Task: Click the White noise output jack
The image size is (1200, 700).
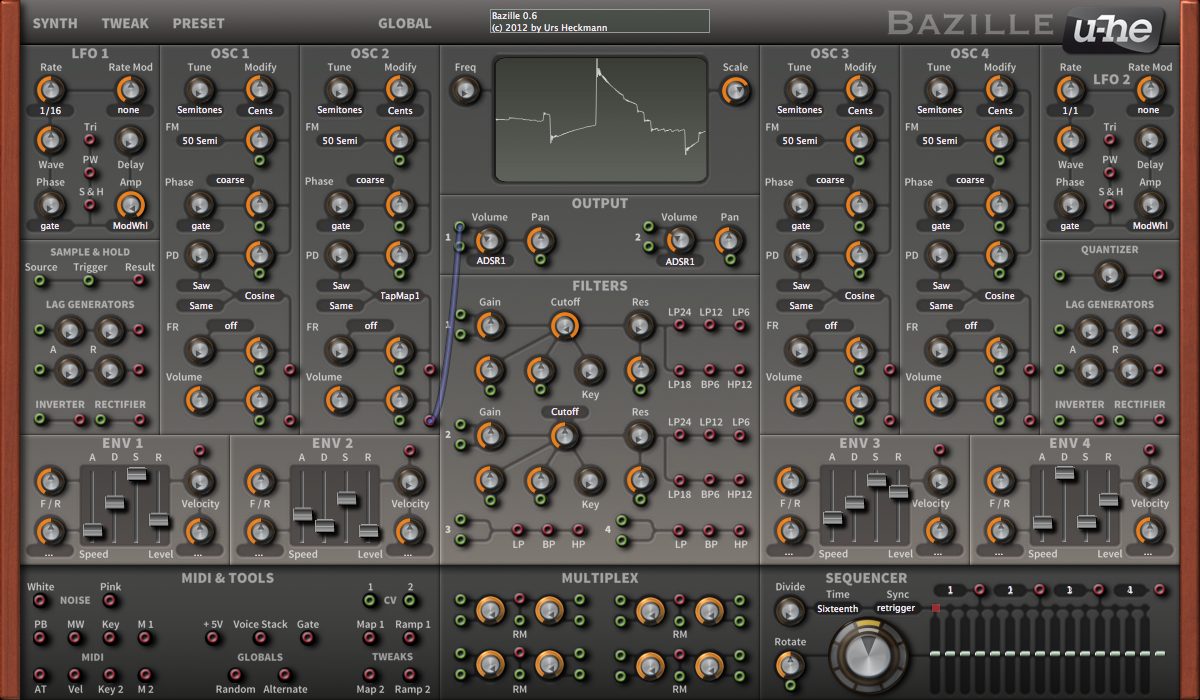Action: click(x=40, y=601)
